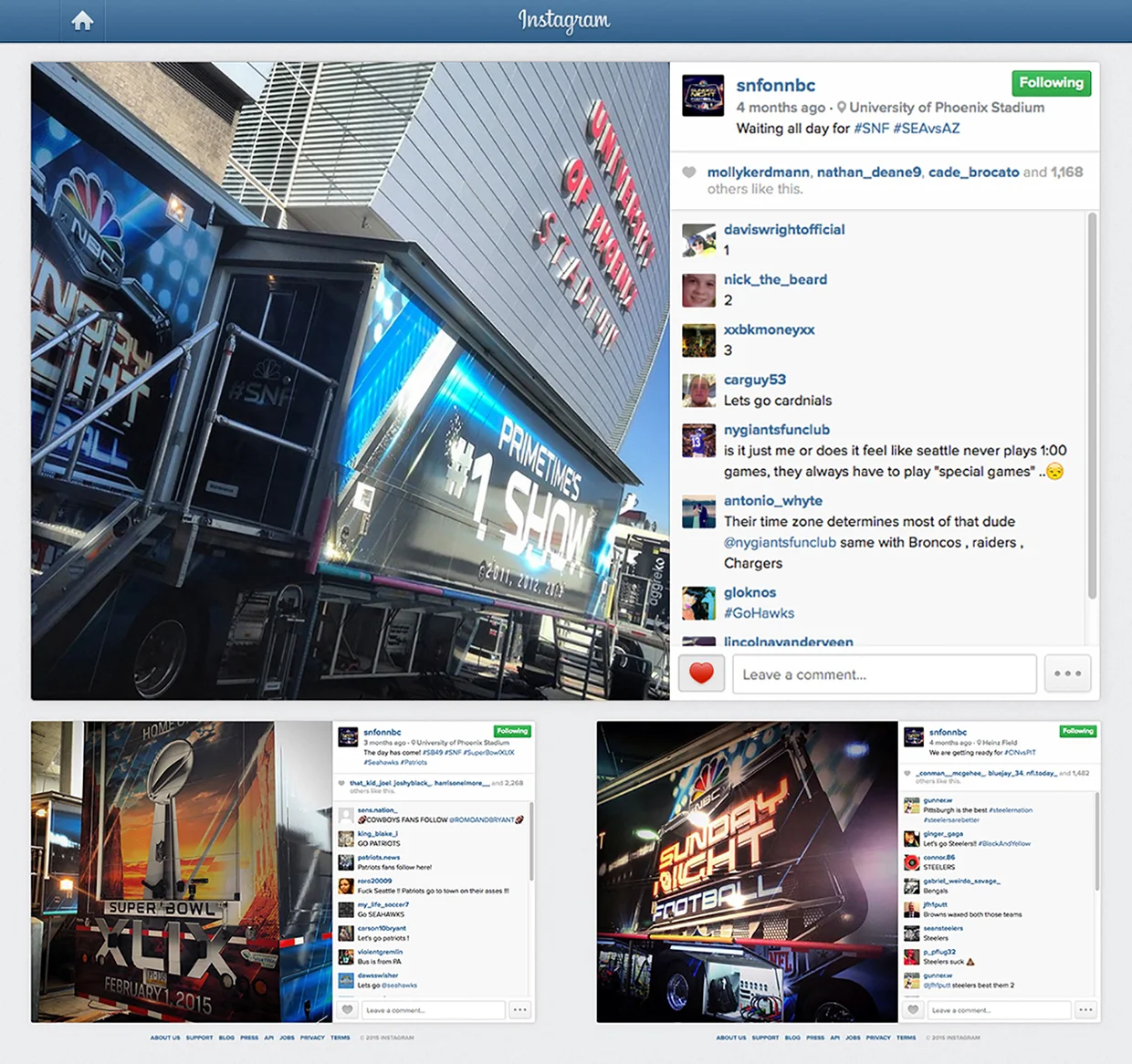This screenshot has height=1064, width=1132.
Task: Click the 1,168 others like count
Action: point(1066,172)
